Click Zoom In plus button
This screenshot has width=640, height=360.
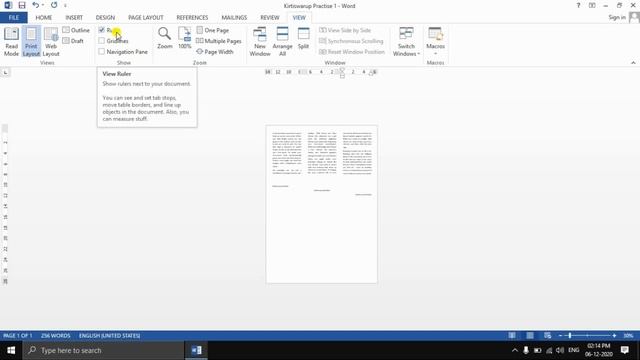tap(614, 336)
